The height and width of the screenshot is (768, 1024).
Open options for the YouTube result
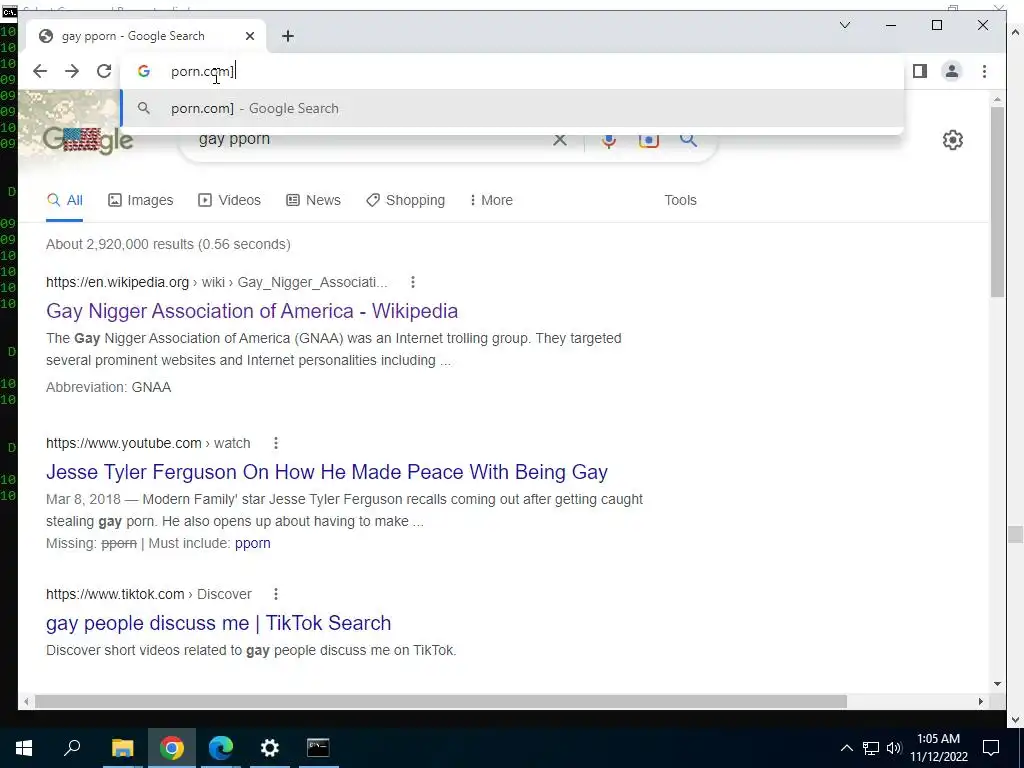(276, 443)
